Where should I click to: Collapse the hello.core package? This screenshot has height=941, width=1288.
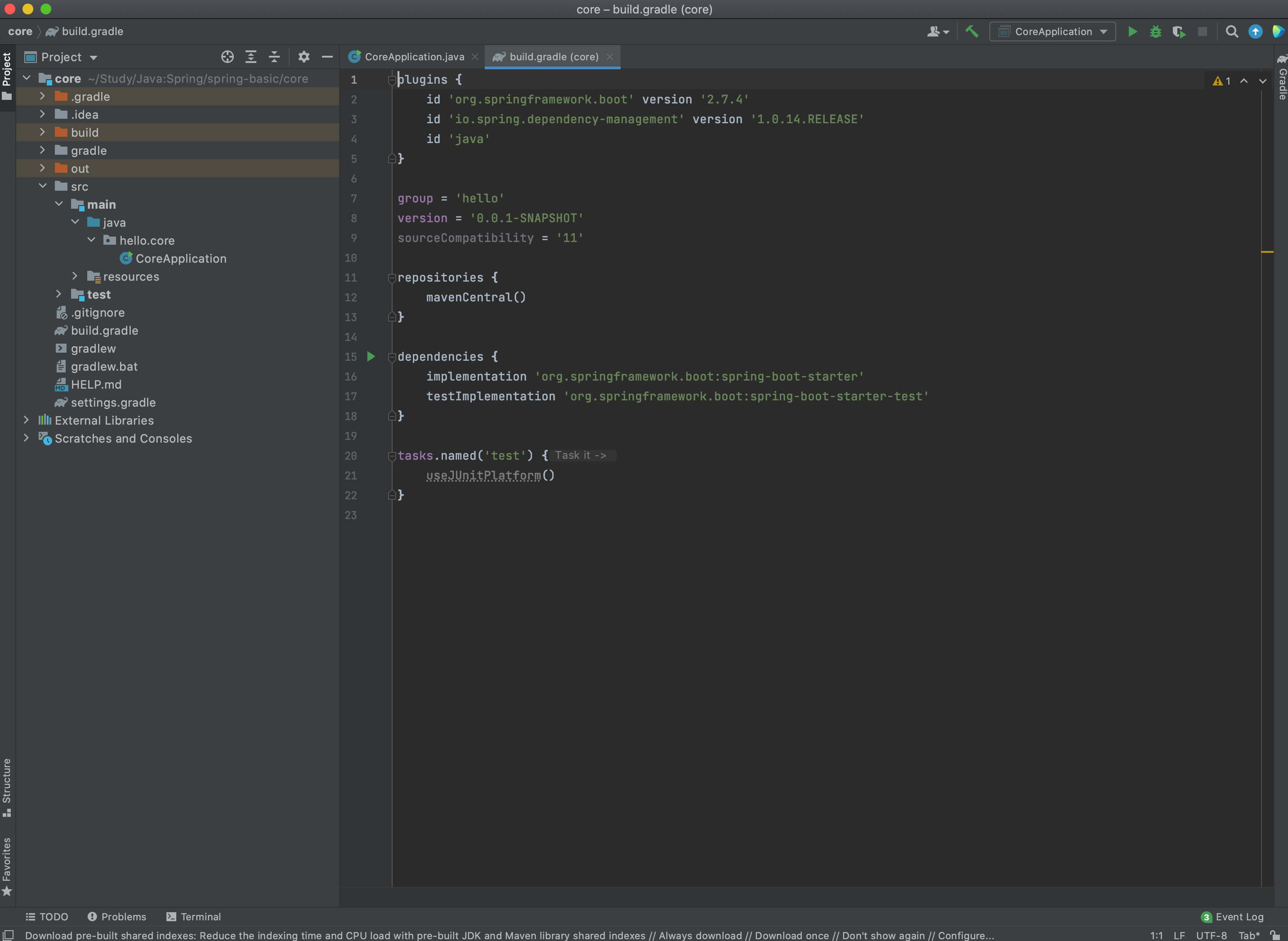(x=91, y=240)
